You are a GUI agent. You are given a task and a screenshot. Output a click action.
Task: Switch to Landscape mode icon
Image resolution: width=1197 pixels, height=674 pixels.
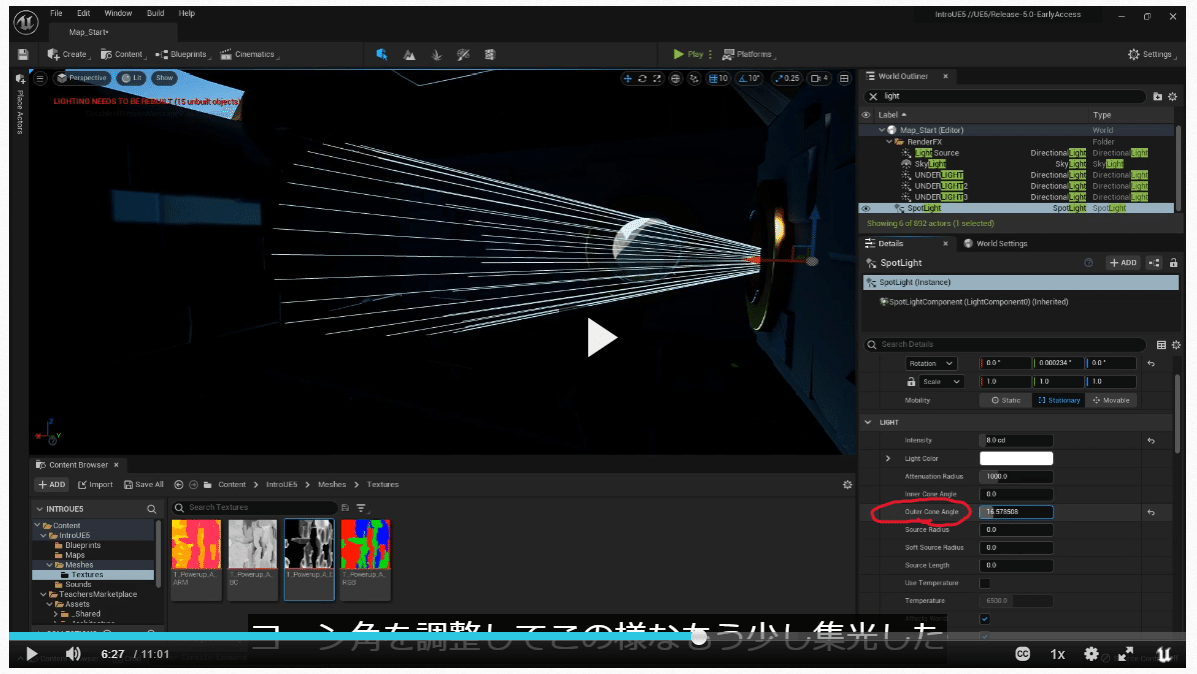pyautogui.click(x=409, y=54)
